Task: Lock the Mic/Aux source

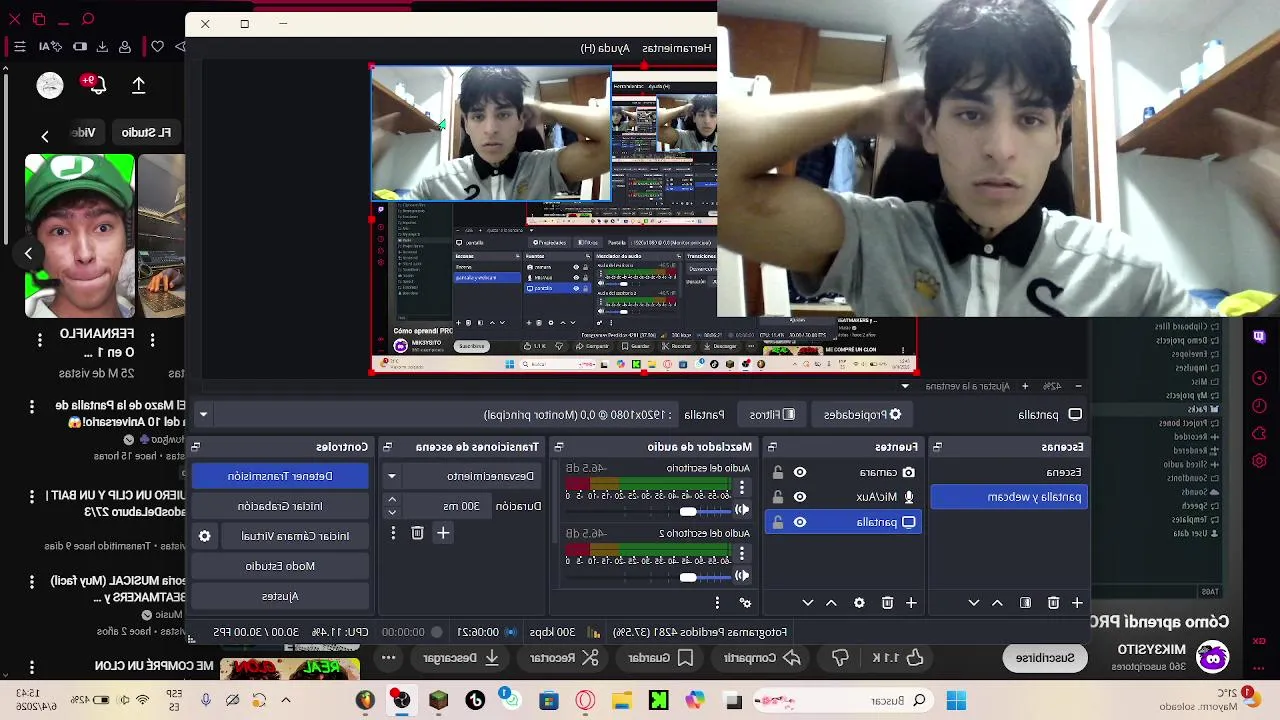Action: click(x=778, y=497)
